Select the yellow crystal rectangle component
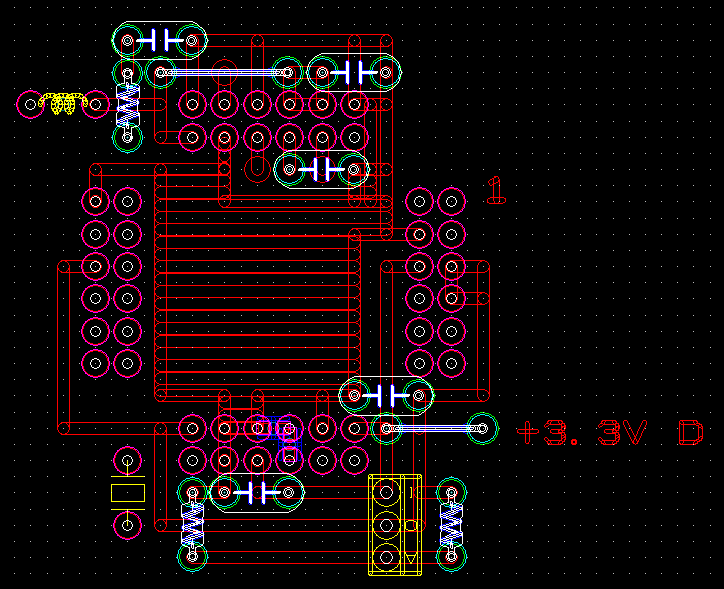This screenshot has width=724, height=589. (128, 493)
